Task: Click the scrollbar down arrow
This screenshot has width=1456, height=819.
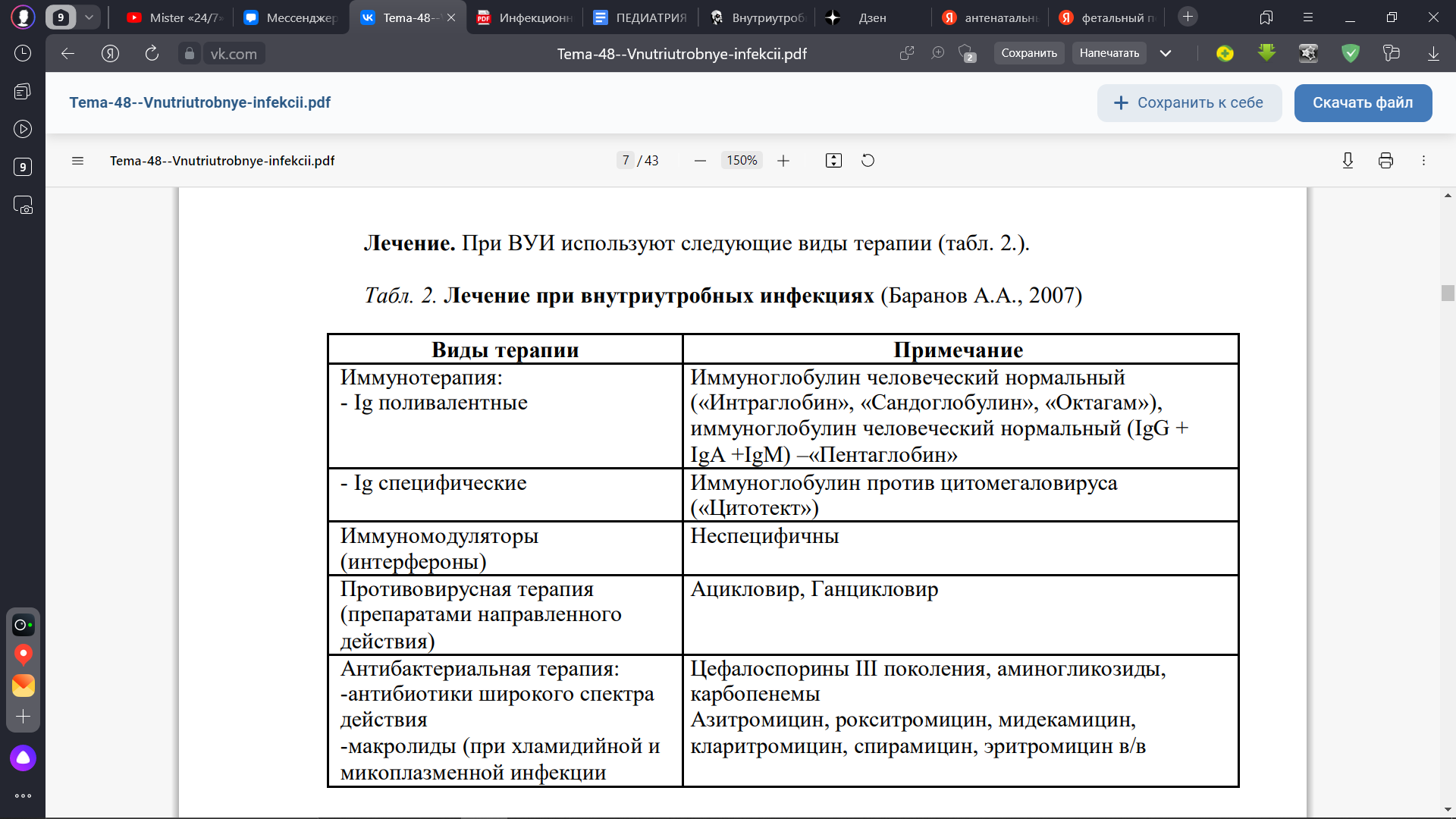Action: pyautogui.click(x=1448, y=809)
